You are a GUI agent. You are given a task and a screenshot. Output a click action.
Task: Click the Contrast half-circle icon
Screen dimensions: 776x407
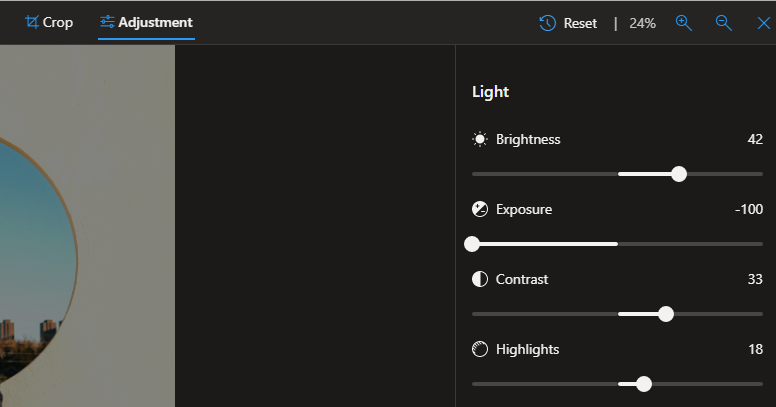pyautogui.click(x=480, y=280)
